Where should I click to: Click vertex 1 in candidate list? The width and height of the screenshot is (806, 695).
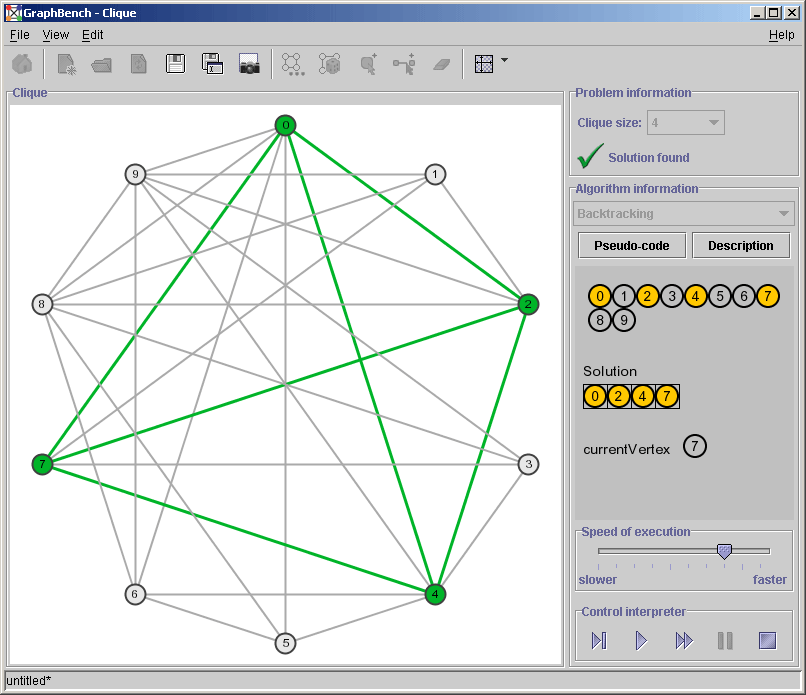point(624,296)
